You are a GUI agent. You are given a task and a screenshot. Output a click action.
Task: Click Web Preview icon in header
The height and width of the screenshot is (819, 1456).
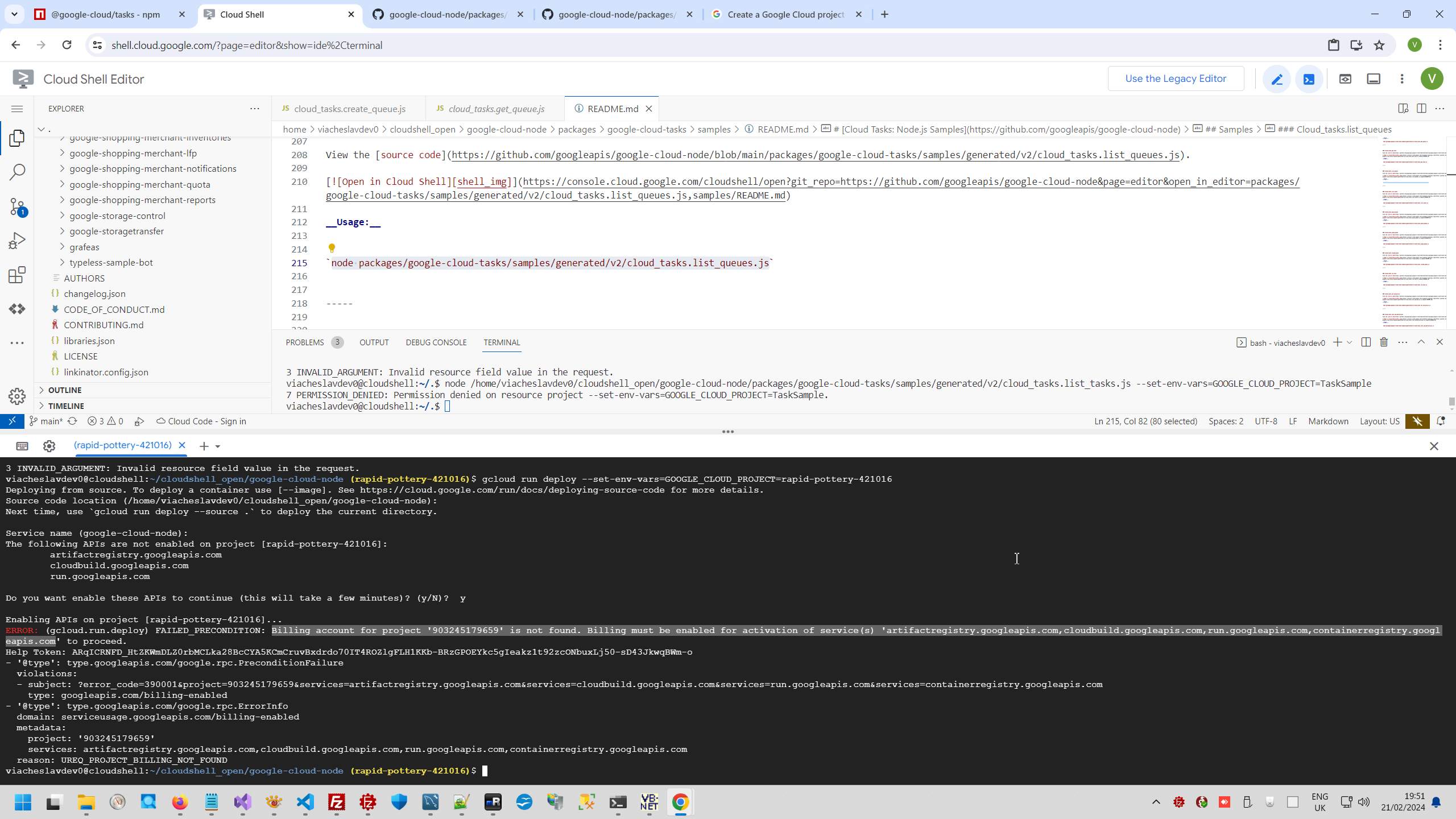(1345, 79)
